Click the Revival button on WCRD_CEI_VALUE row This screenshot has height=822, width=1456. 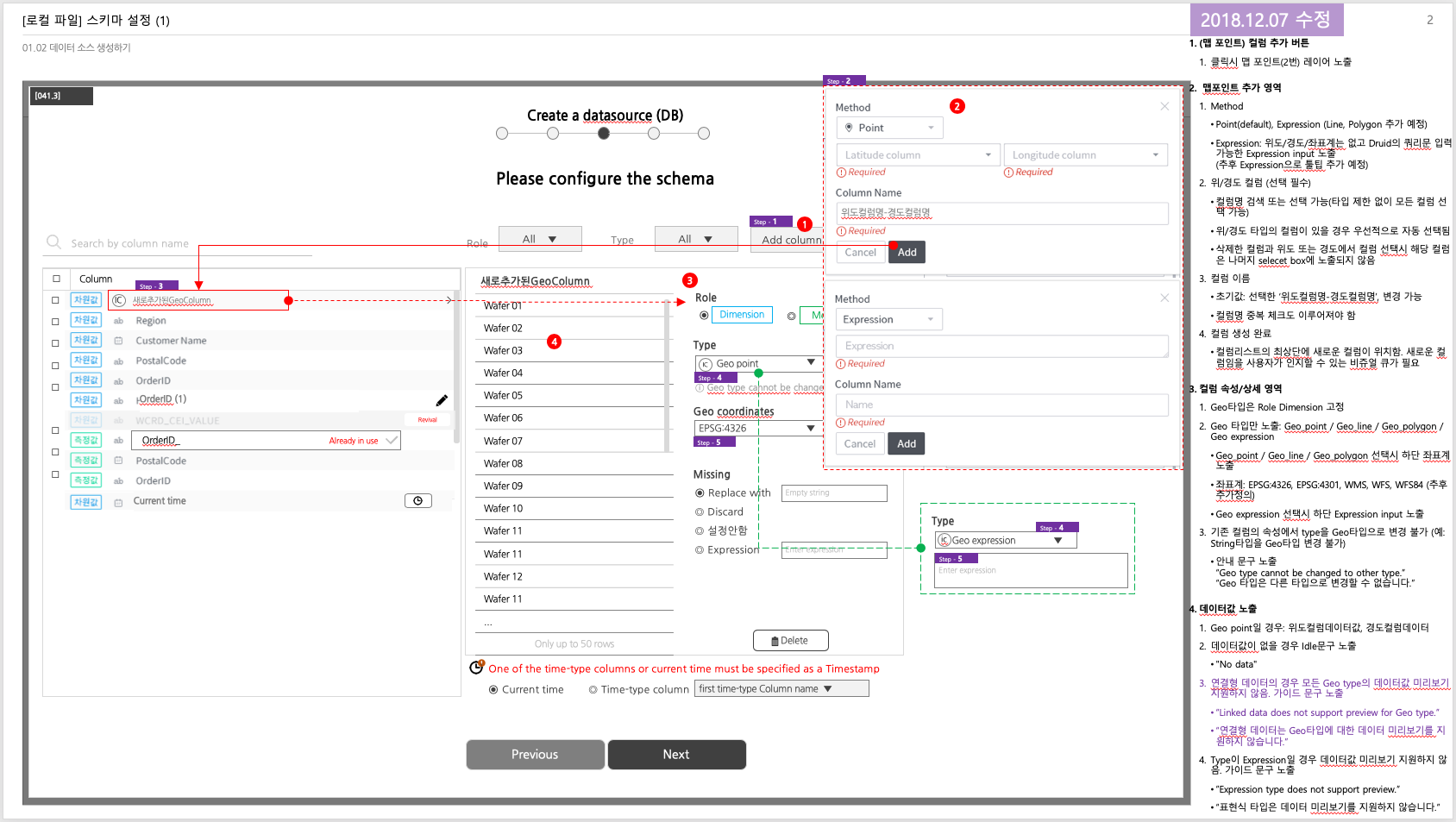point(428,420)
